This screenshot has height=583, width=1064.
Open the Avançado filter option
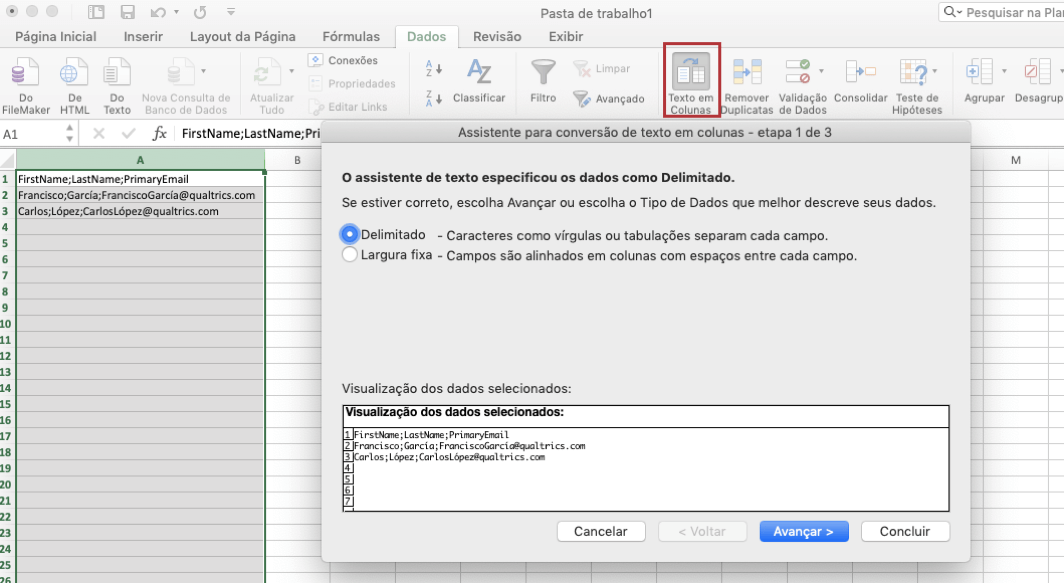point(609,98)
